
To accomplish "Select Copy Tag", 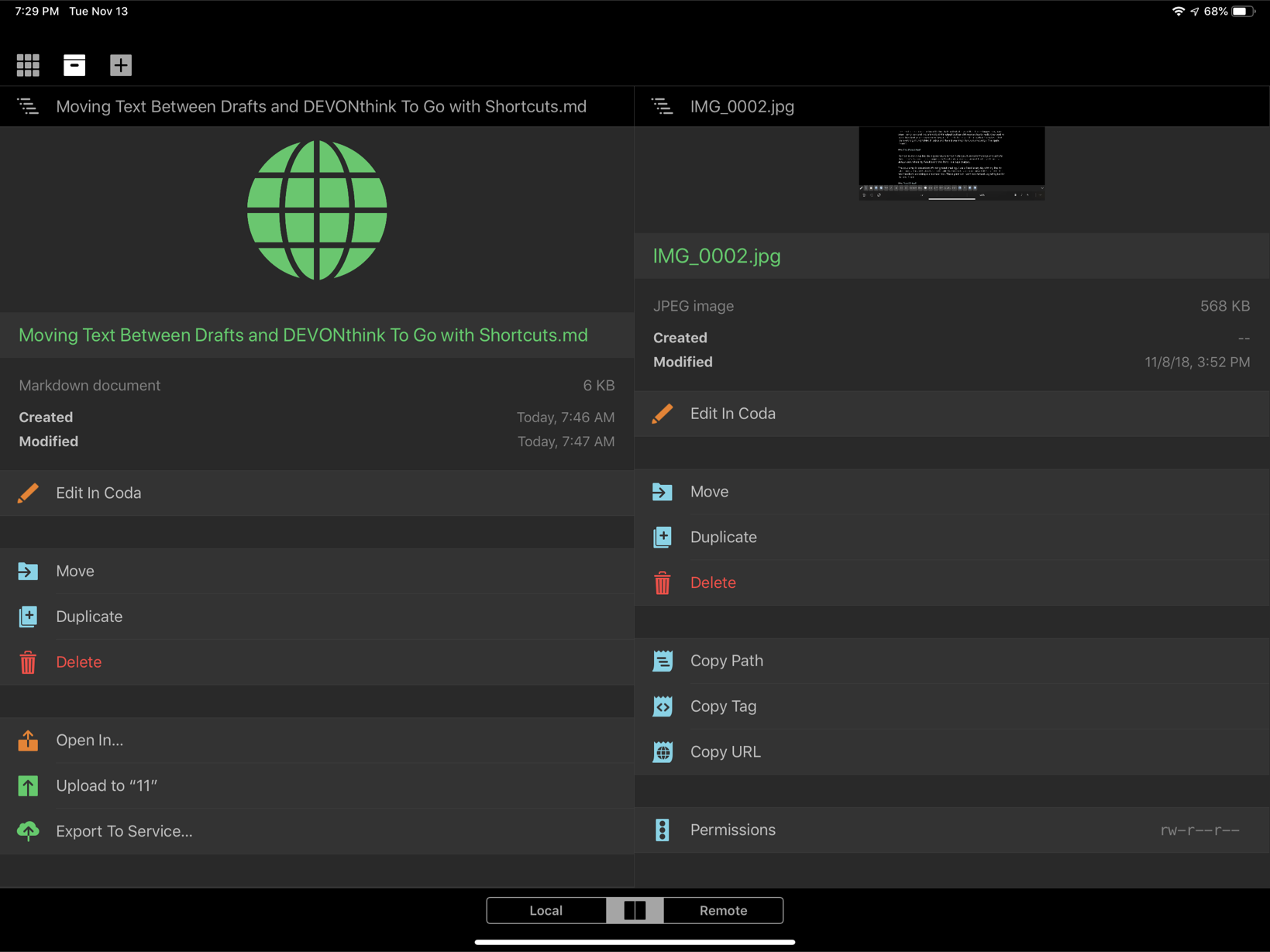I will tap(952, 706).
